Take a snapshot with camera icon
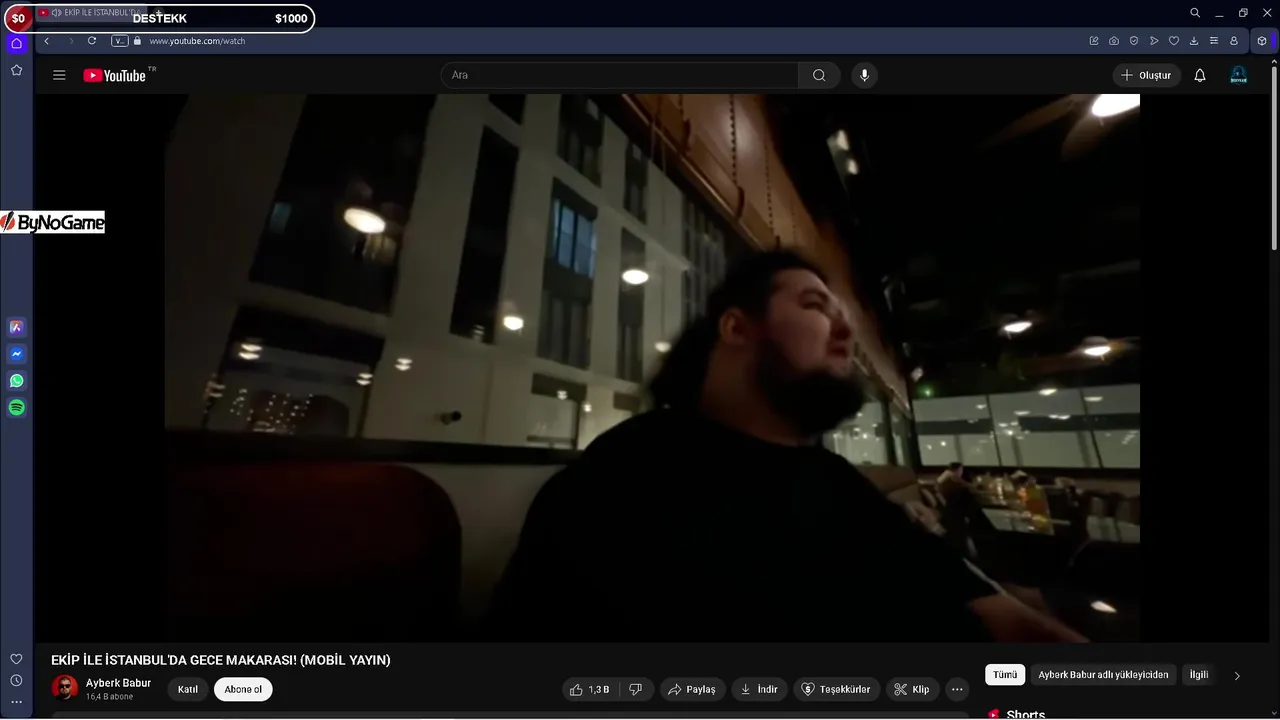 (1114, 41)
